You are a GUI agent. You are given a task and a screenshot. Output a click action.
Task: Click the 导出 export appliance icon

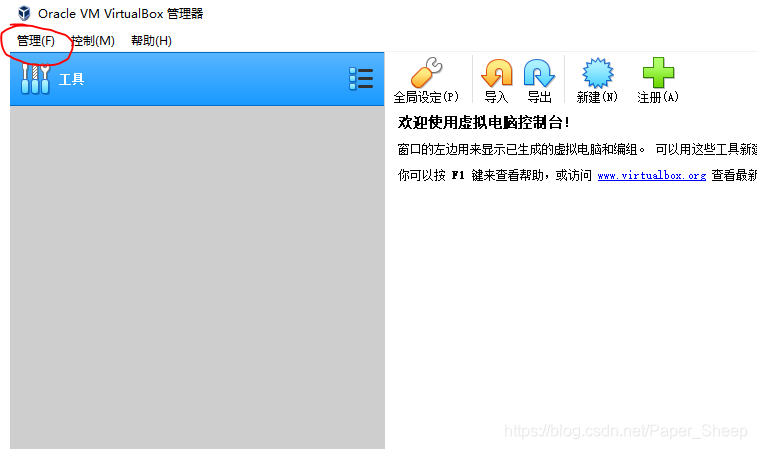(539, 73)
